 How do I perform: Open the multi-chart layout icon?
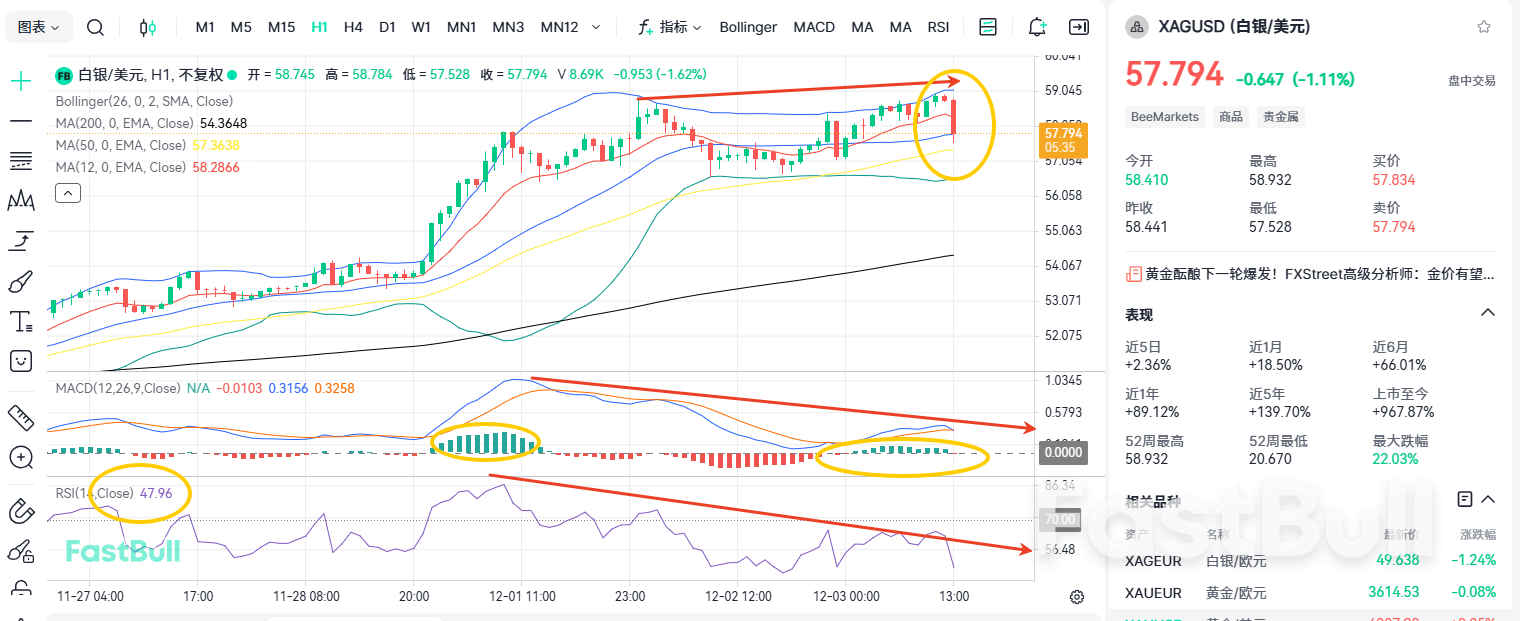point(988,27)
